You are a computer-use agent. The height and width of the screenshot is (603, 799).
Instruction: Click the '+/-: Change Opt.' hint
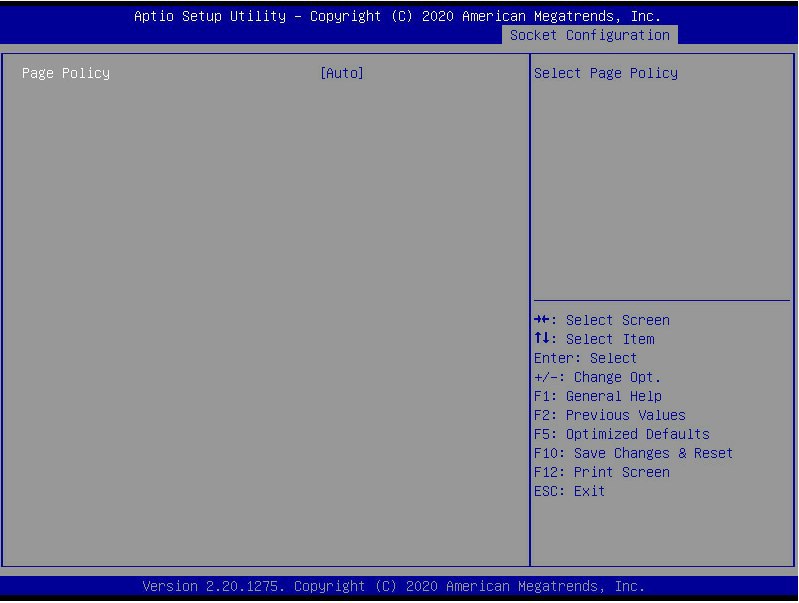coord(597,377)
